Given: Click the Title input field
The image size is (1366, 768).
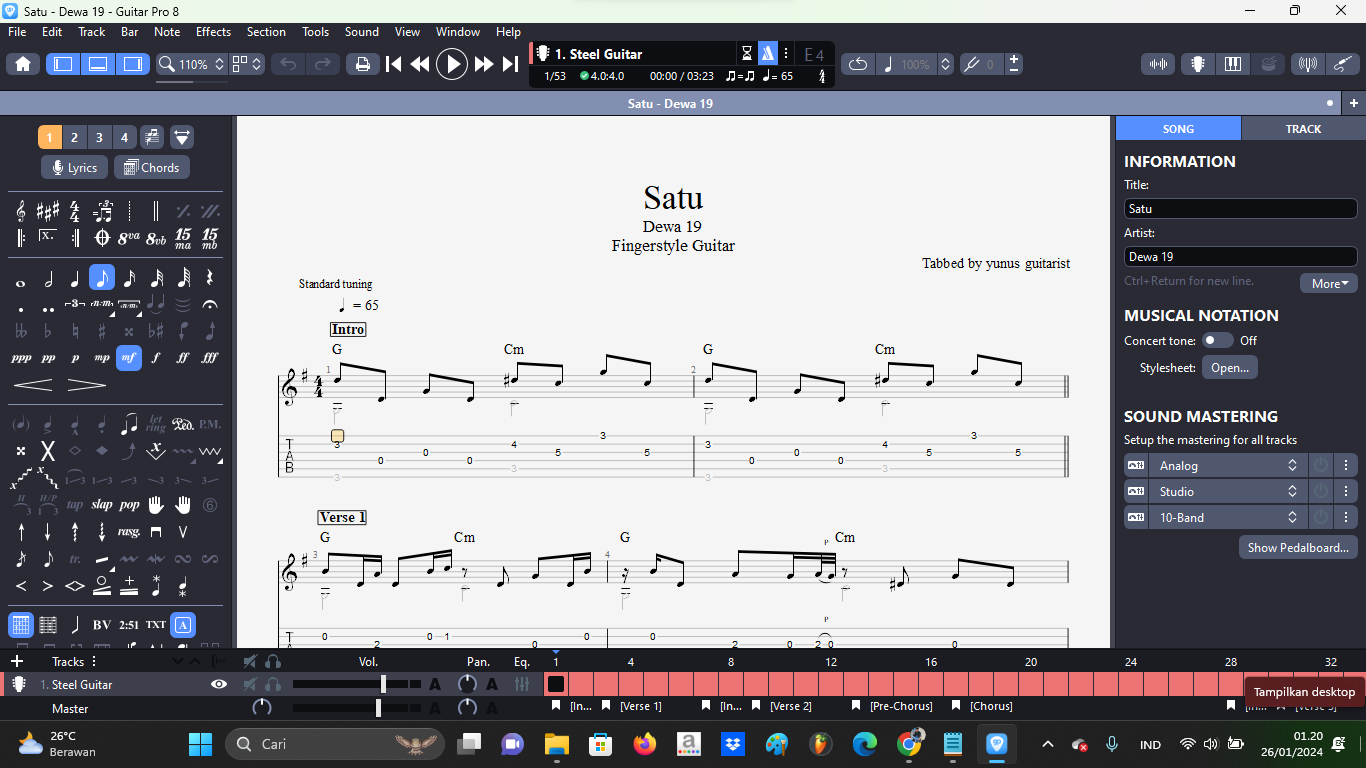Looking at the screenshot, I should [x=1240, y=209].
